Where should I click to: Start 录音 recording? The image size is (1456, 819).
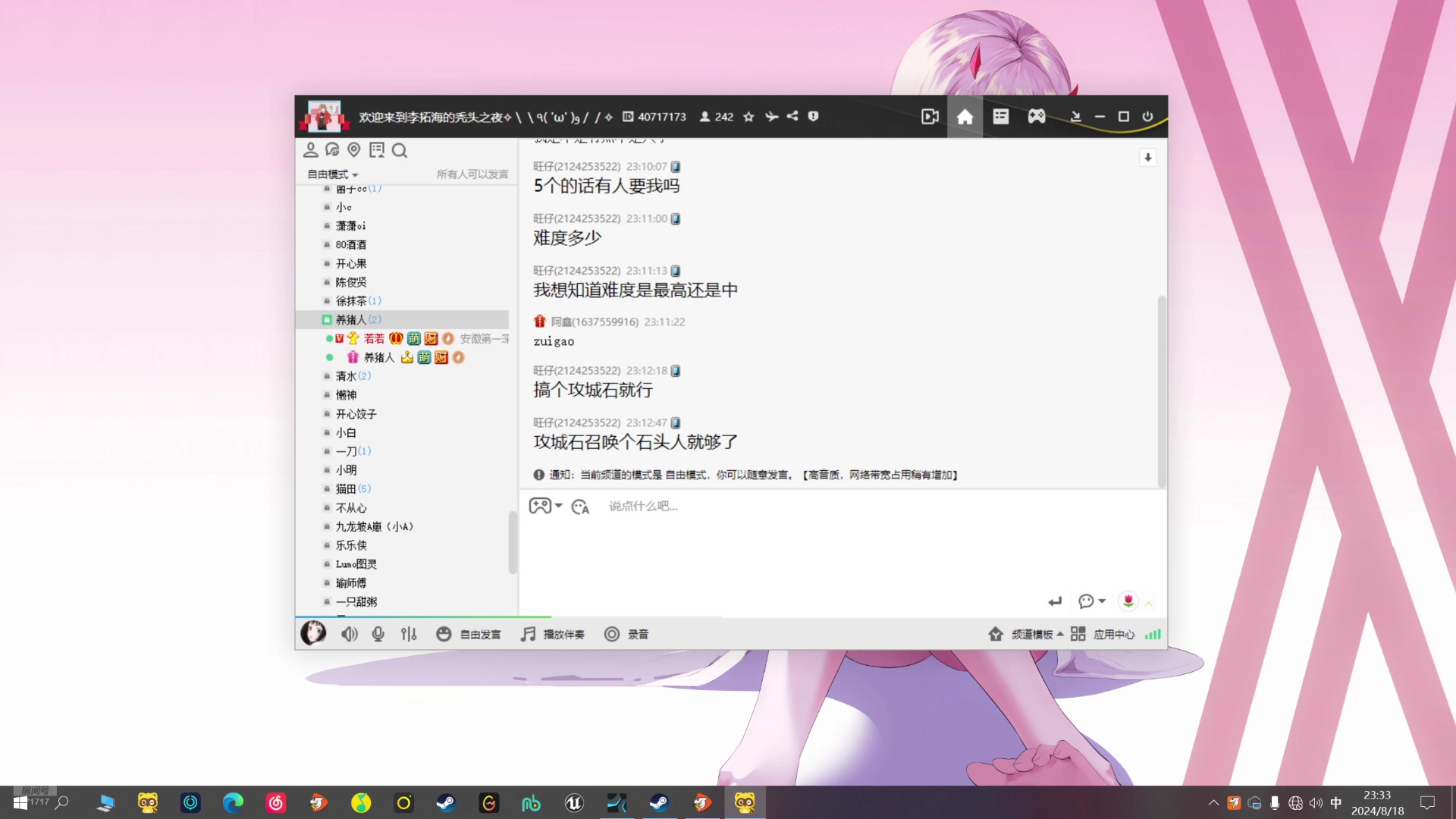pos(626,634)
